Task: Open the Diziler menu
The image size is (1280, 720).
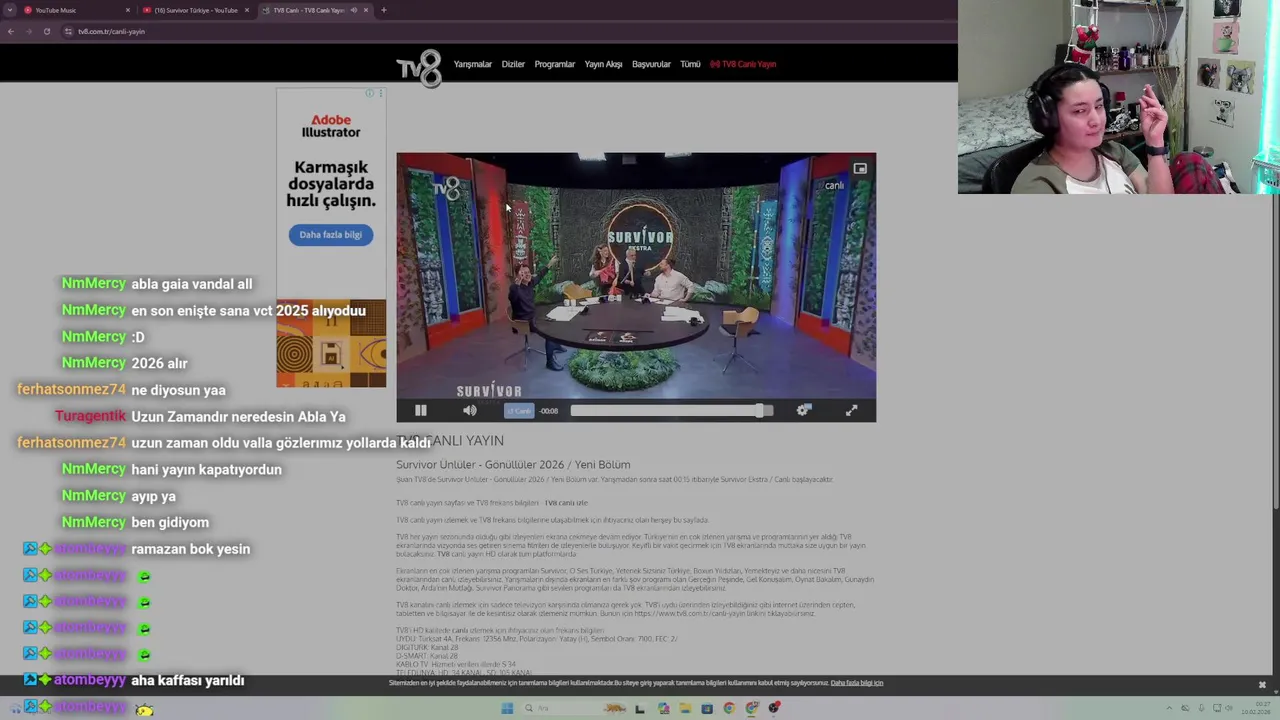Action: pos(513,64)
